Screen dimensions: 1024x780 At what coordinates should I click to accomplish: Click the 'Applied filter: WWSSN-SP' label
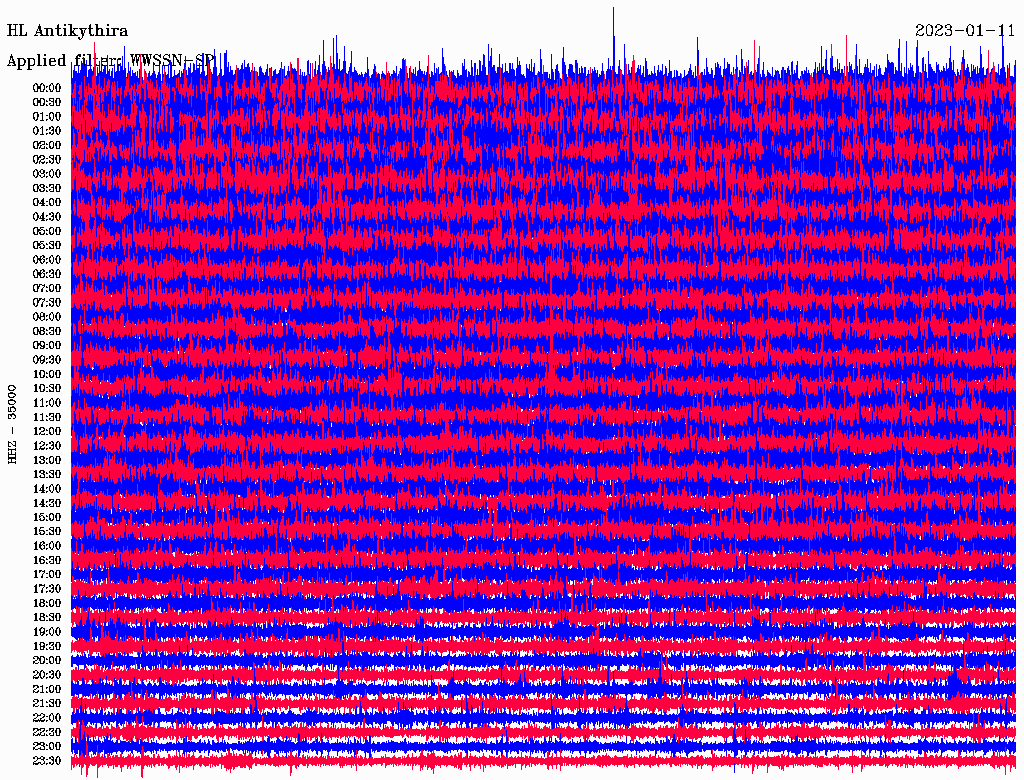tap(110, 61)
